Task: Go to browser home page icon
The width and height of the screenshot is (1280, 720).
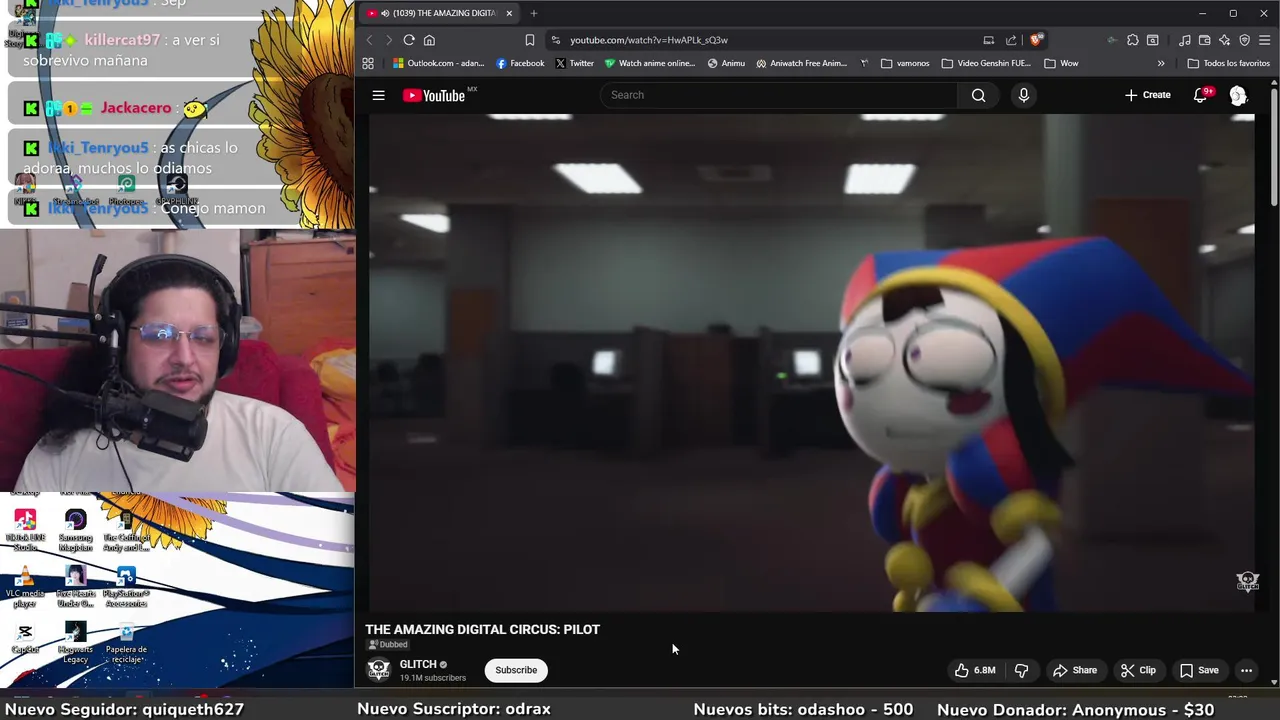Action: point(429,40)
